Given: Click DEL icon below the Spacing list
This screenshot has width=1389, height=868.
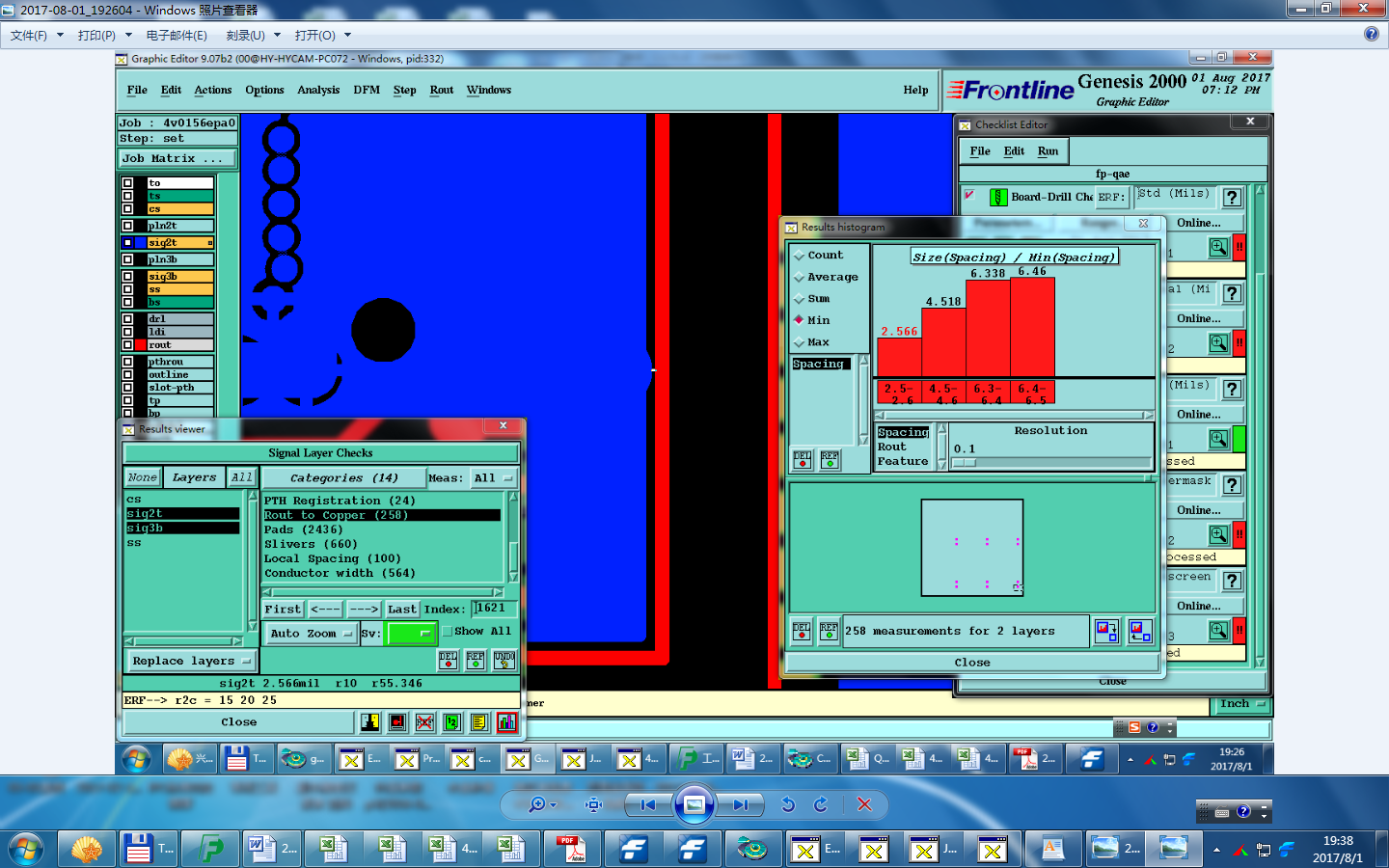Looking at the screenshot, I should 803,460.
